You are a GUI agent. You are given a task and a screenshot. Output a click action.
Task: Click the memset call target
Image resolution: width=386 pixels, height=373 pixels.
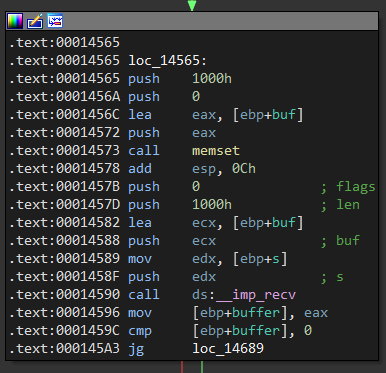click(216, 151)
